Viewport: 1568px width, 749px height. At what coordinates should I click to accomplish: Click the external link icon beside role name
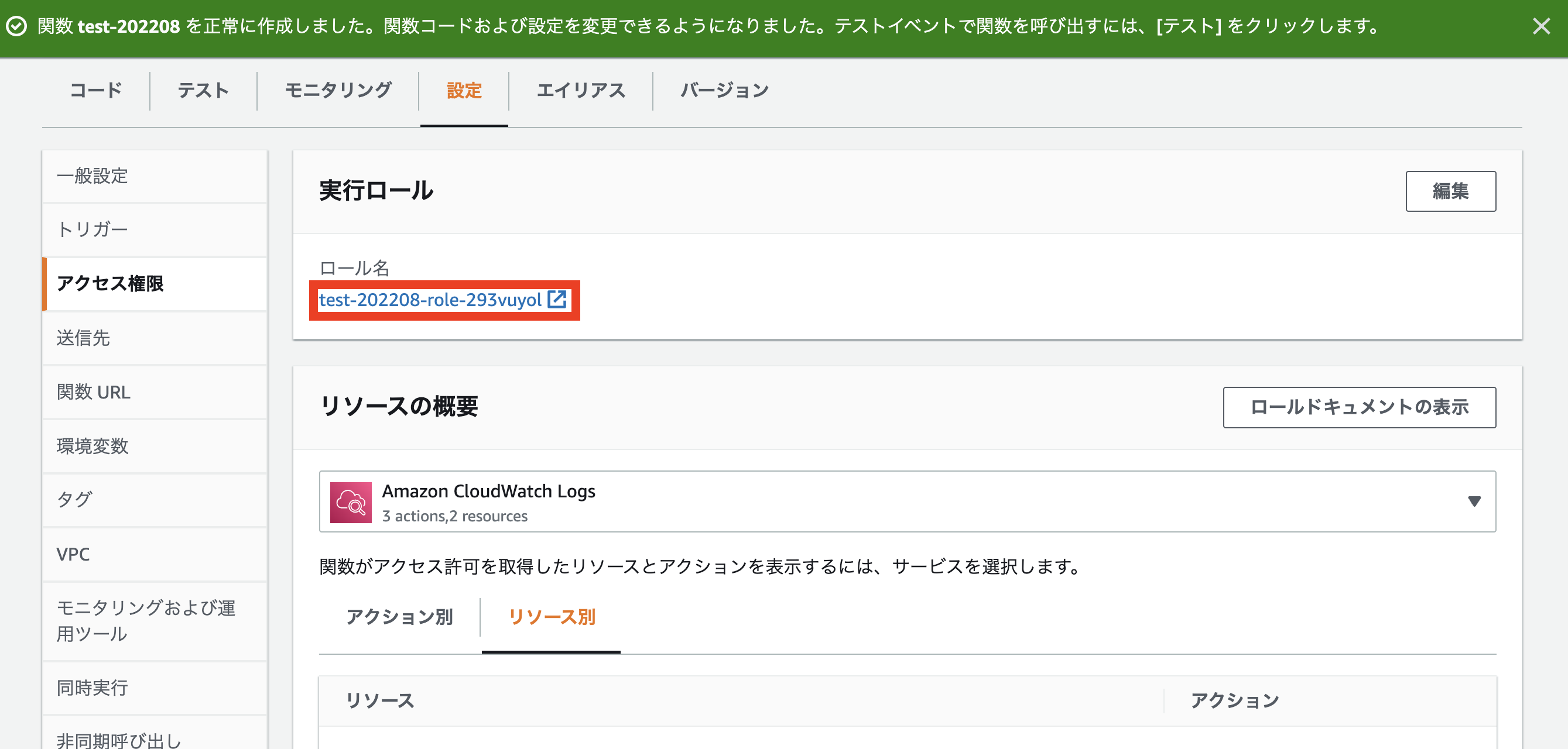pyautogui.click(x=557, y=300)
